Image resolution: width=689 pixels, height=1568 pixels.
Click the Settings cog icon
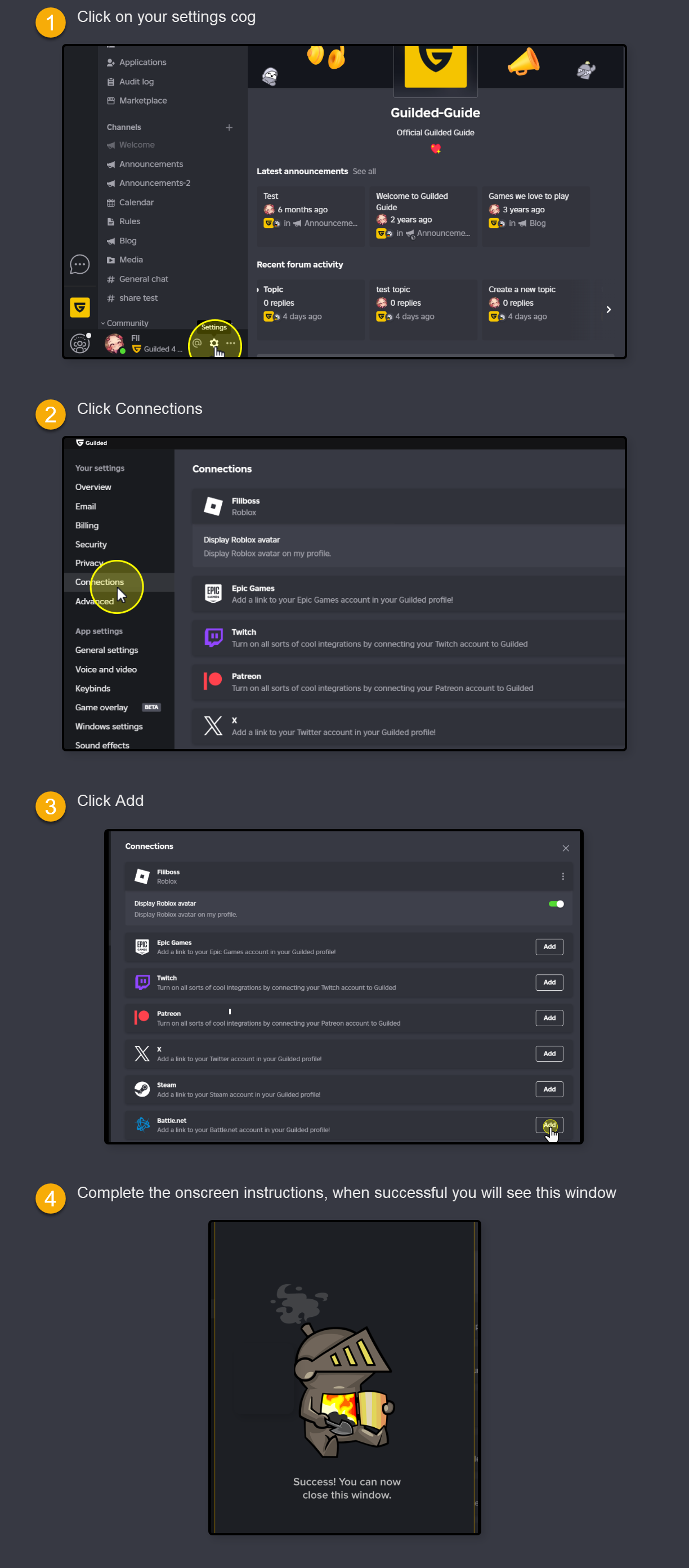pyautogui.click(x=214, y=344)
